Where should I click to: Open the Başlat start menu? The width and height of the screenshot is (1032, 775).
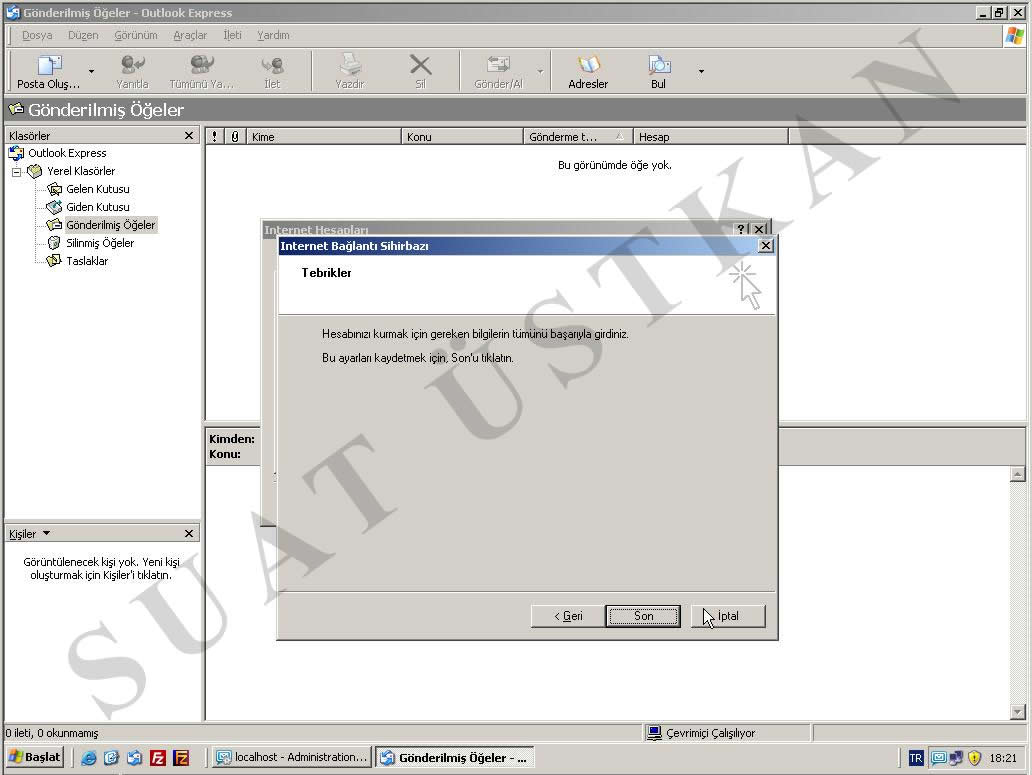click(x=35, y=757)
